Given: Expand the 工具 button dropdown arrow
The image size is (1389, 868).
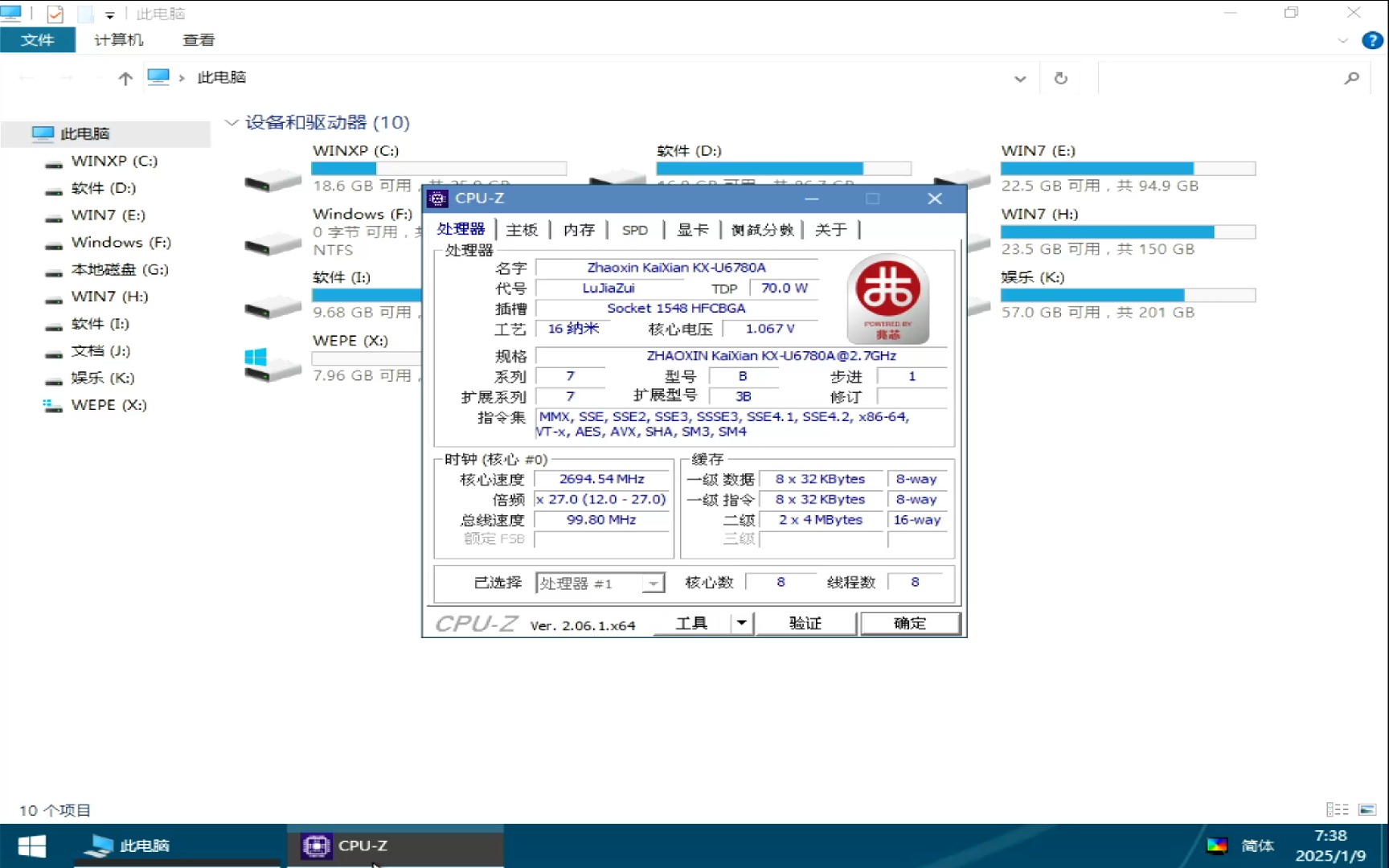Looking at the screenshot, I should (x=741, y=623).
